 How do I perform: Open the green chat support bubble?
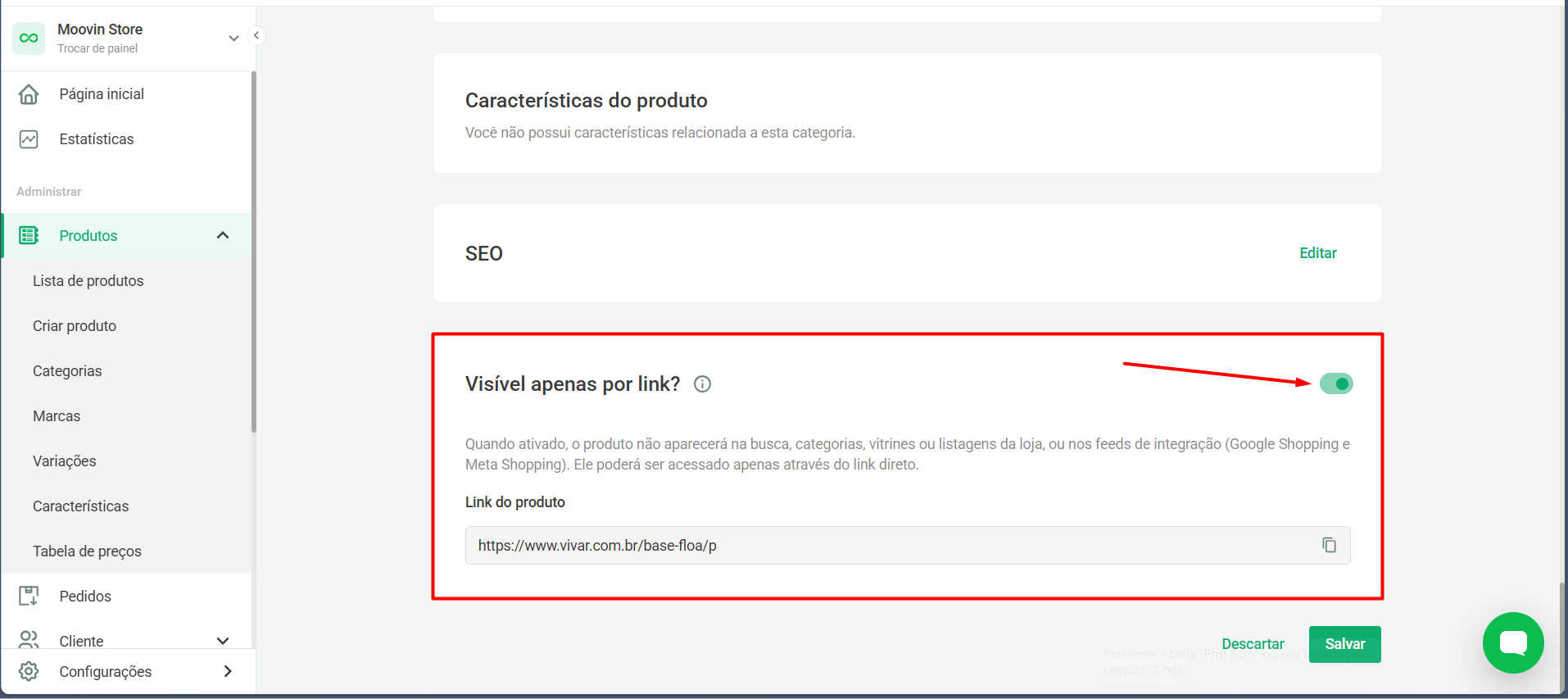pyautogui.click(x=1513, y=642)
